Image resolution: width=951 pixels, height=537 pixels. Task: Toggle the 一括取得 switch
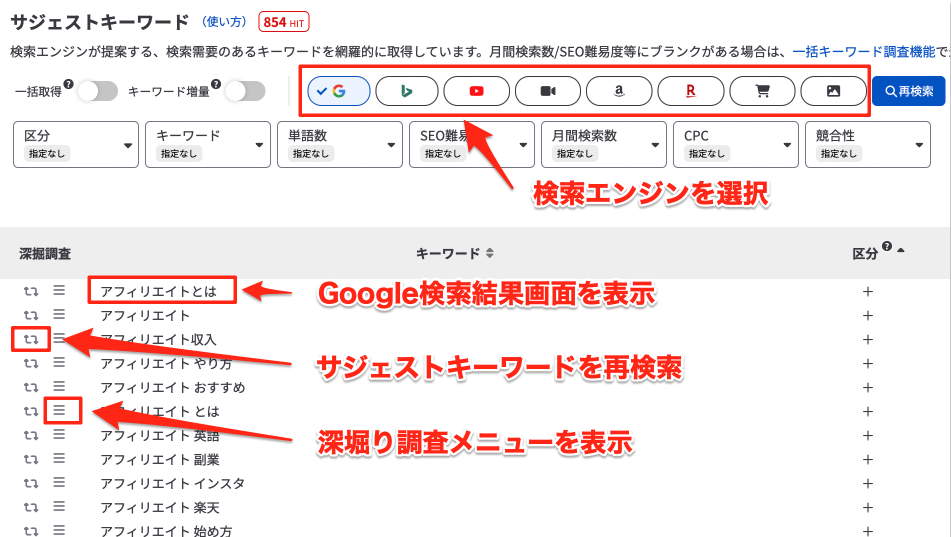pos(97,91)
